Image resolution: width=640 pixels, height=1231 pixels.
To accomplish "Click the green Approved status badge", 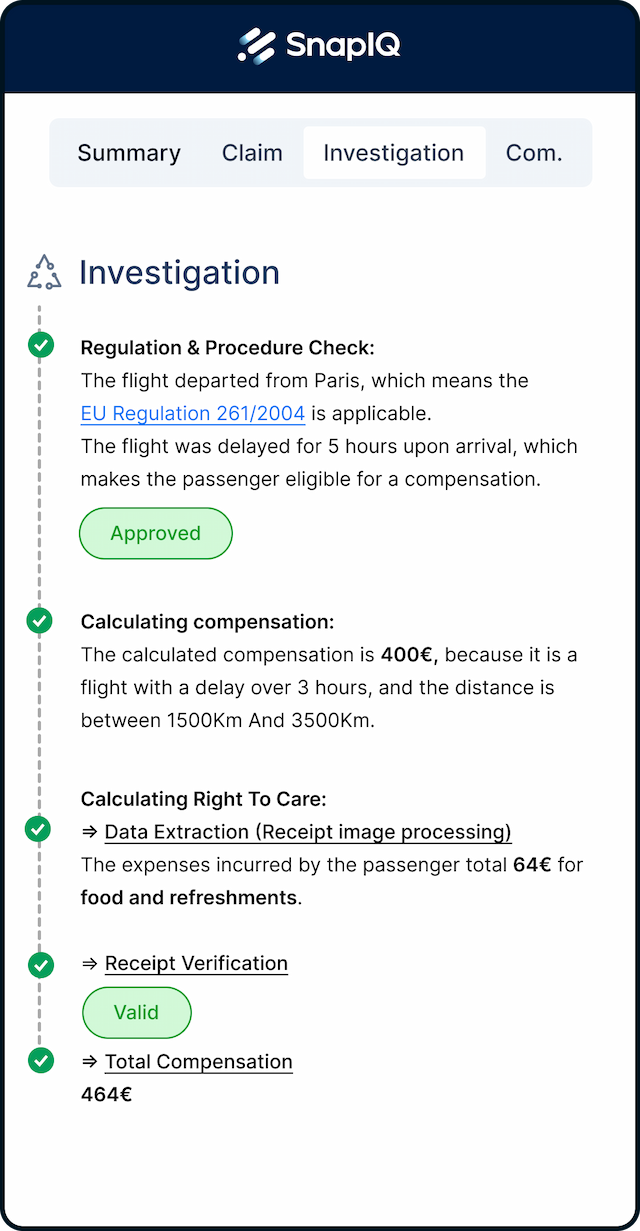I will 156,534.
